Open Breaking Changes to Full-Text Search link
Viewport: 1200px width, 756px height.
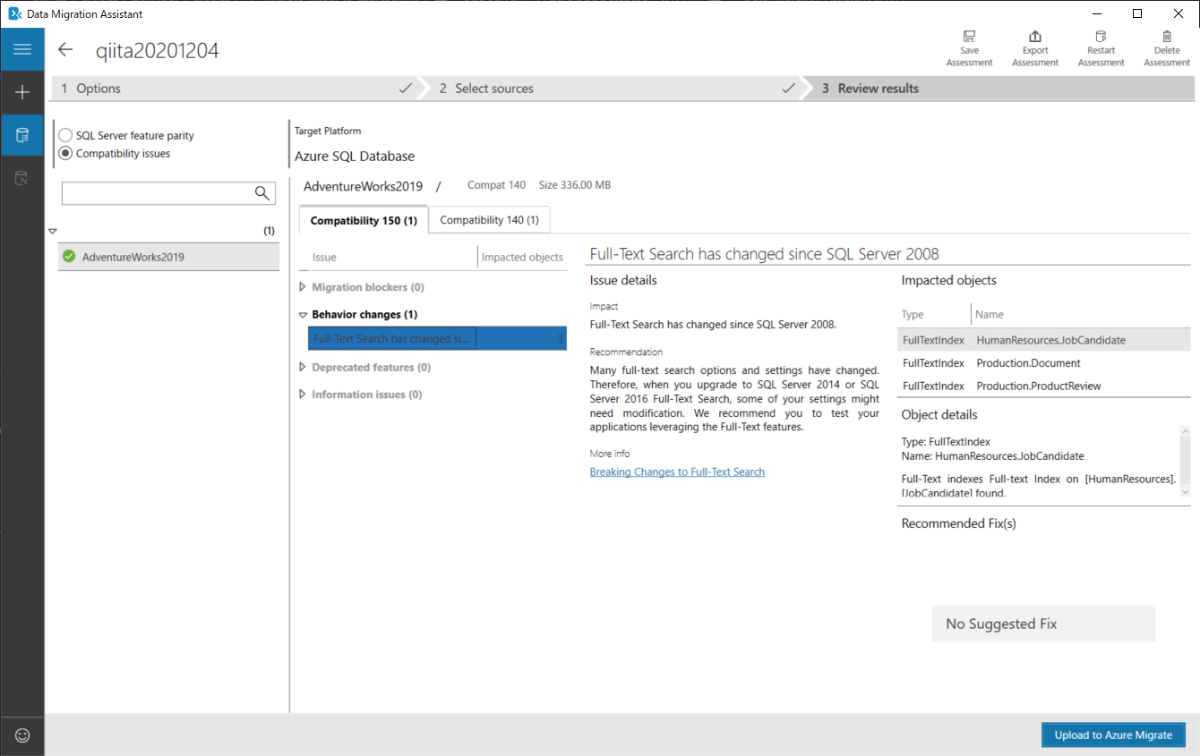[677, 472]
